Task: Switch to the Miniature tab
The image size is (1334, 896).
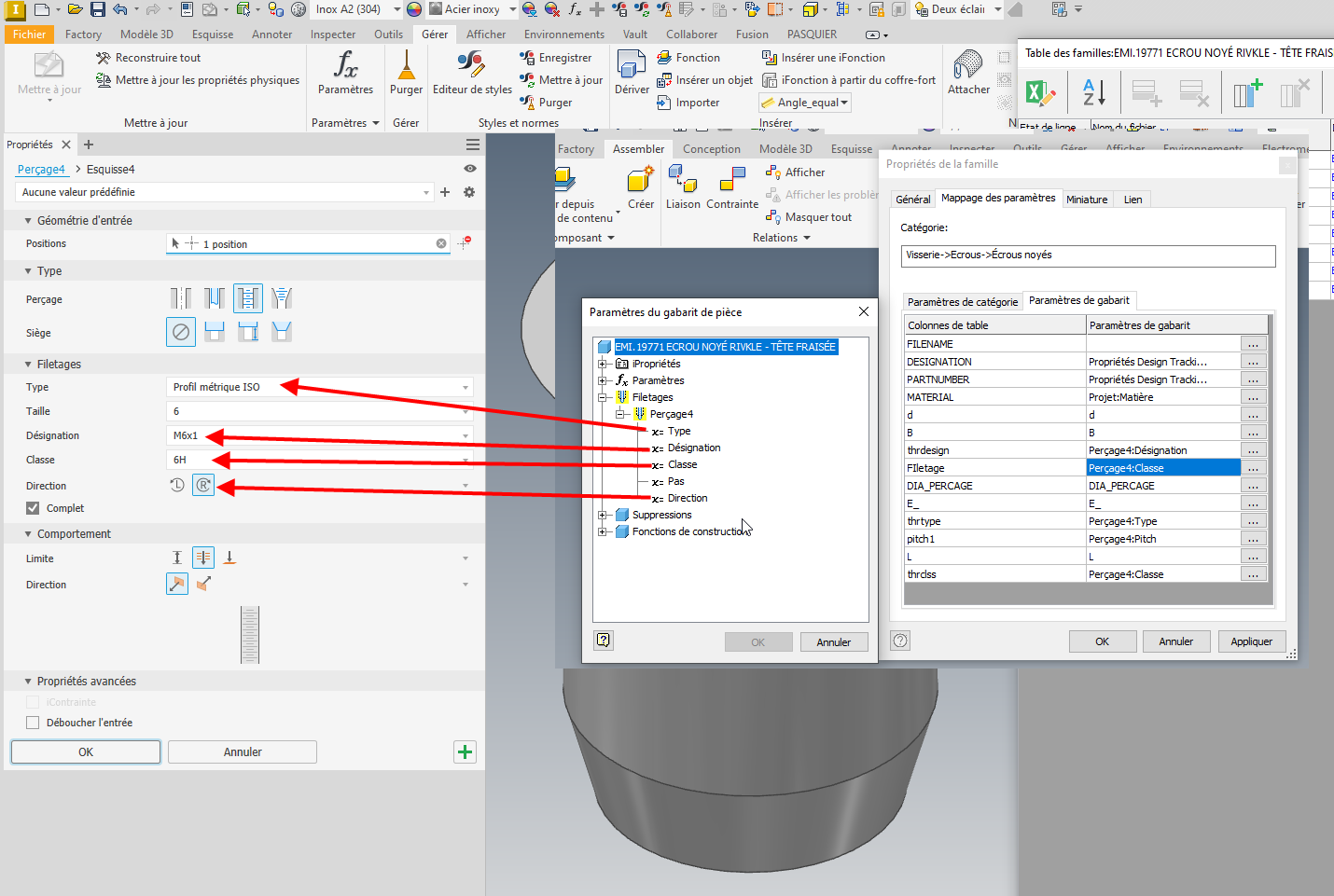Action: [x=1087, y=199]
